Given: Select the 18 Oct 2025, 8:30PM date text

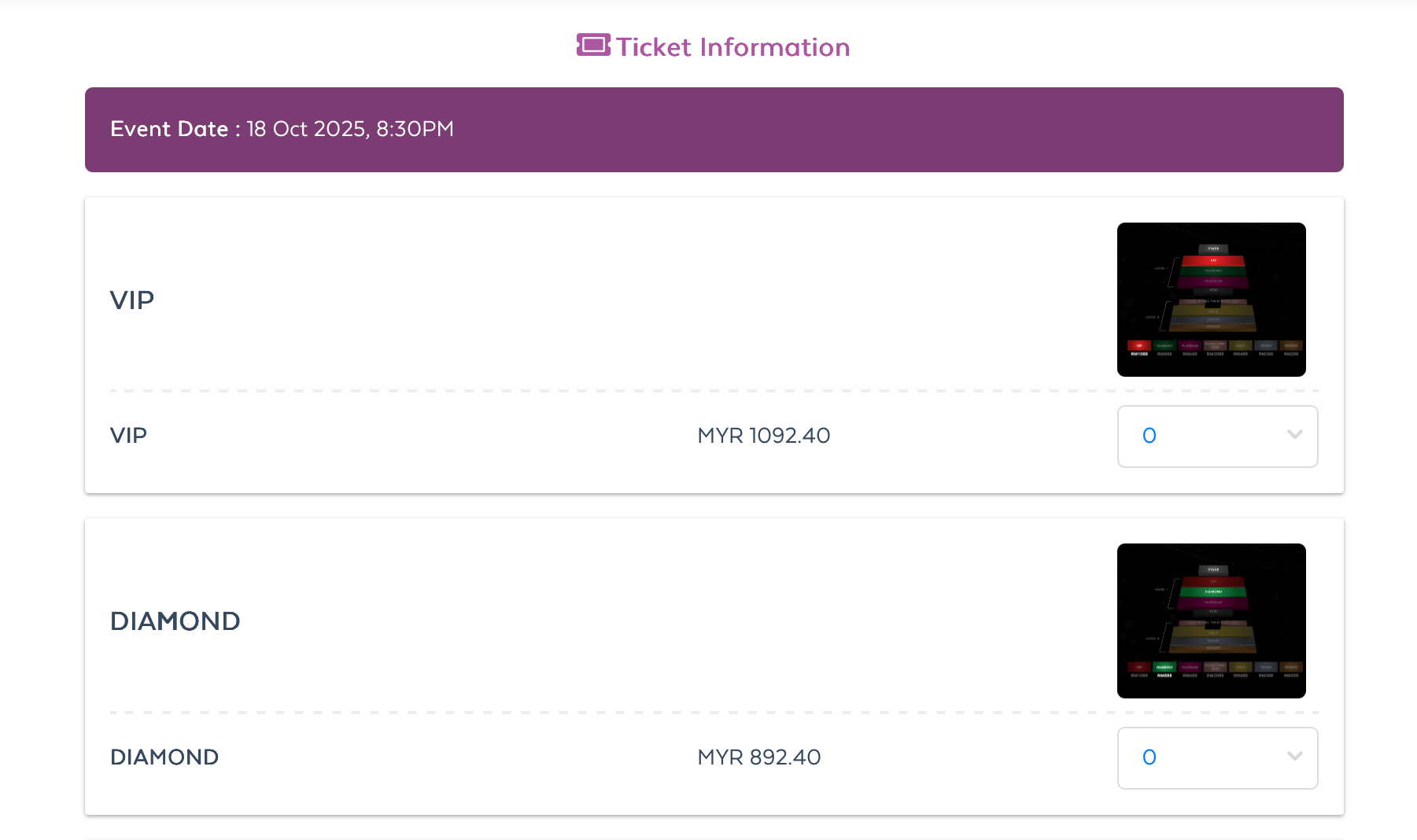Looking at the screenshot, I should point(350,129).
